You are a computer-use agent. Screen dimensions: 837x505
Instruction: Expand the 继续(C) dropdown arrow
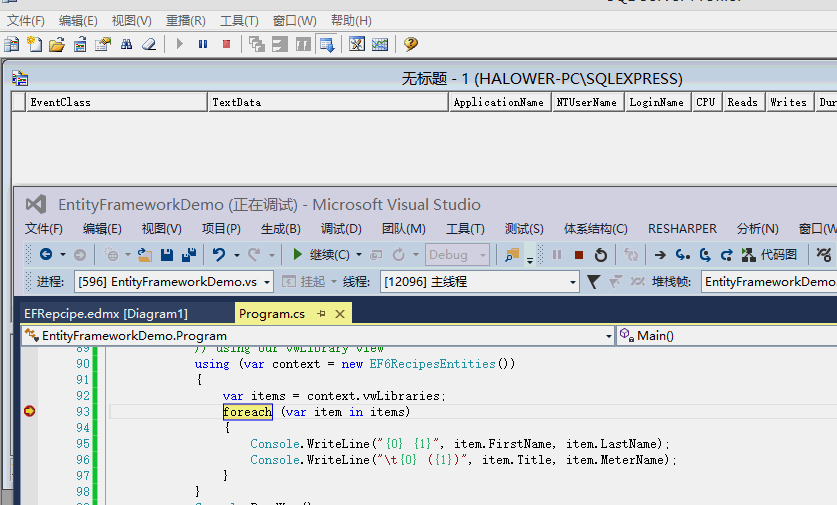(359, 255)
